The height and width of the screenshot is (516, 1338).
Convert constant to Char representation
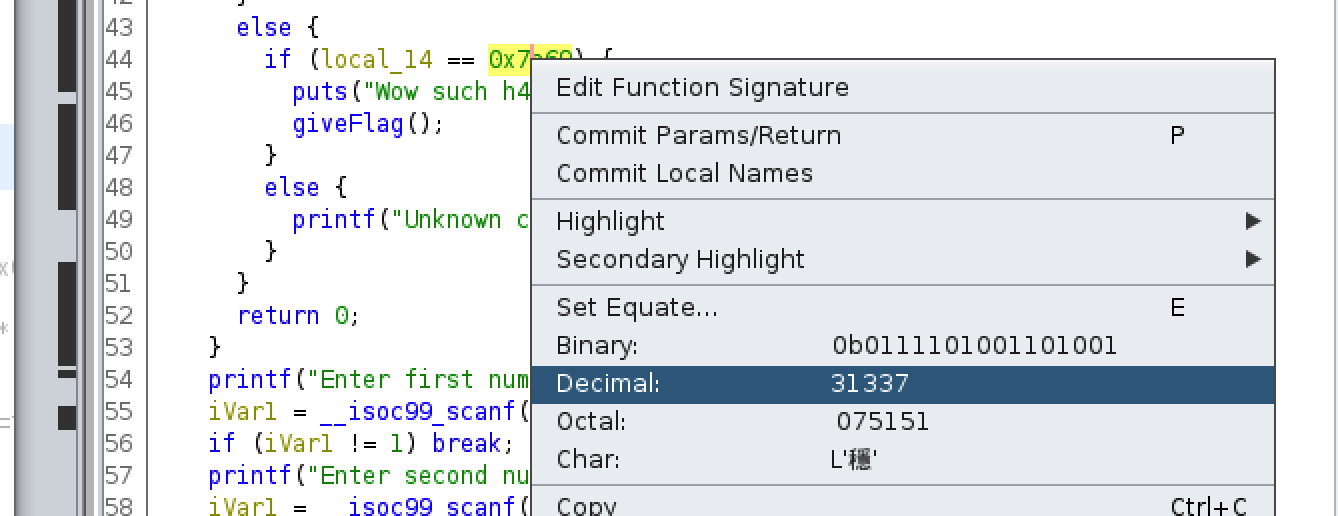[902, 460]
